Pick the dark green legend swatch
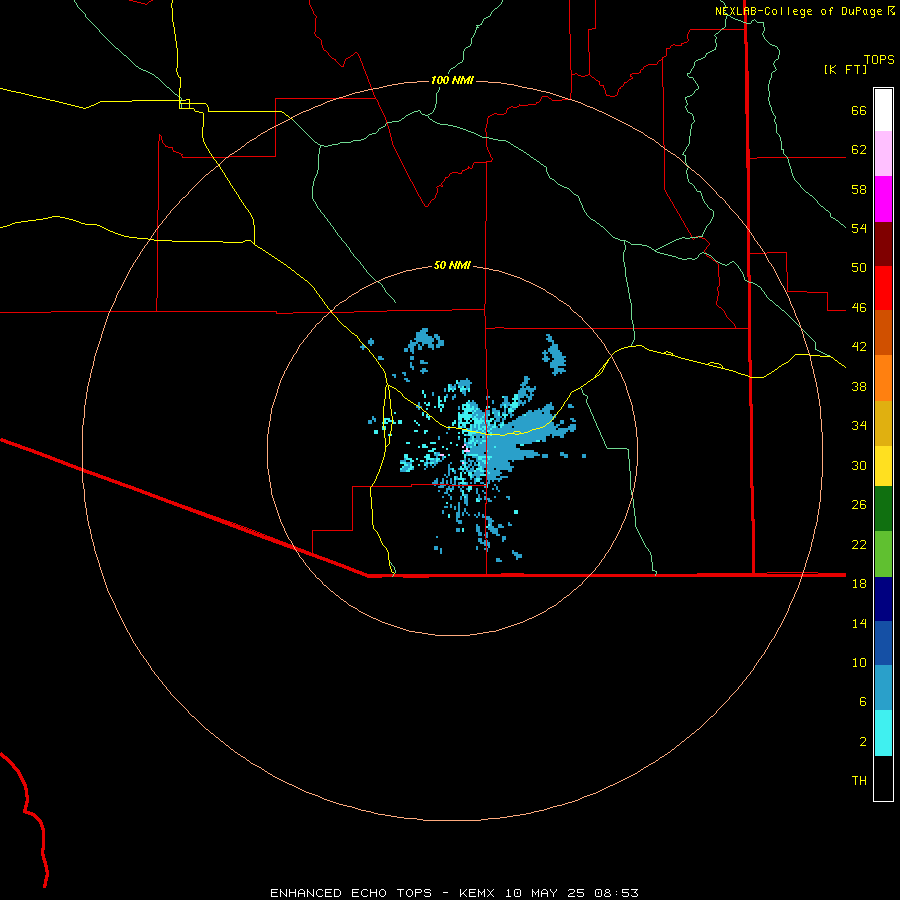The image size is (900, 900). coord(883,509)
